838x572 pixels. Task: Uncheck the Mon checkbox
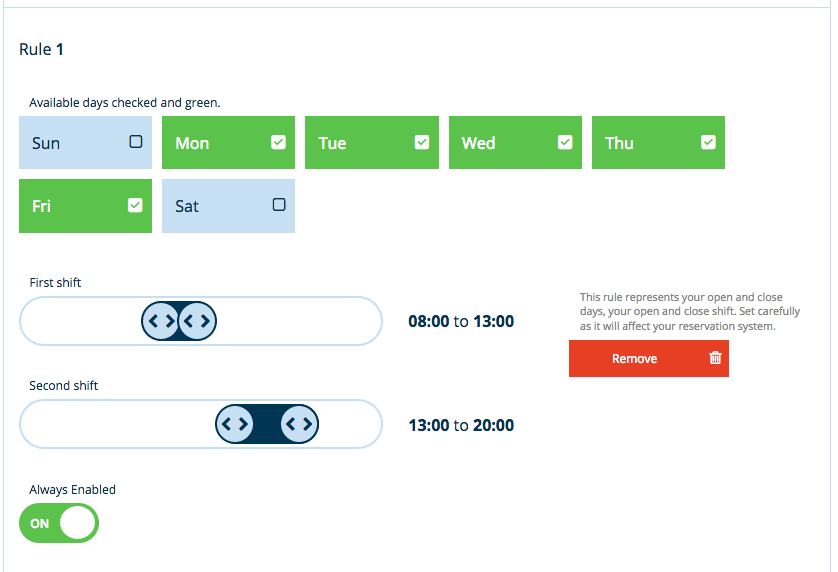[278, 142]
